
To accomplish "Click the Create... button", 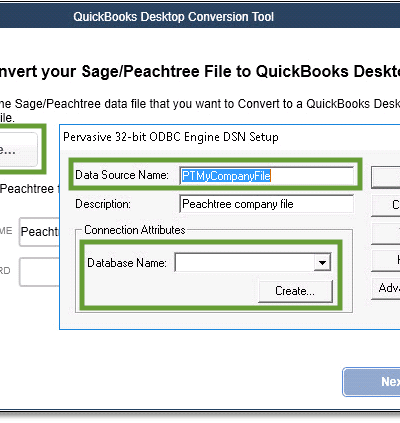I will tap(295, 291).
